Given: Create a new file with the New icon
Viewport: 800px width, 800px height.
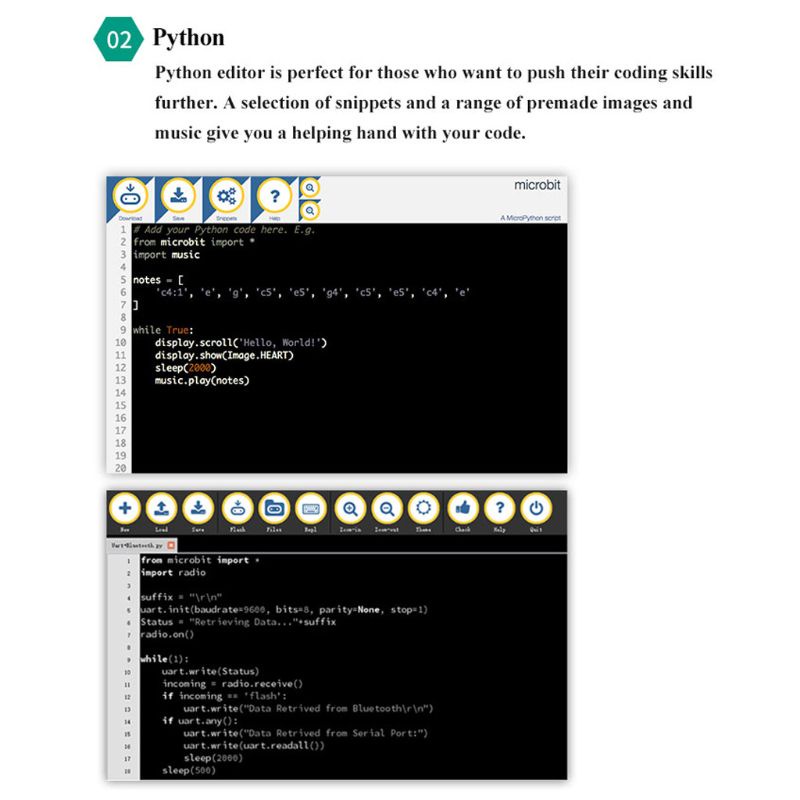Looking at the screenshot, I should point(124,509).
